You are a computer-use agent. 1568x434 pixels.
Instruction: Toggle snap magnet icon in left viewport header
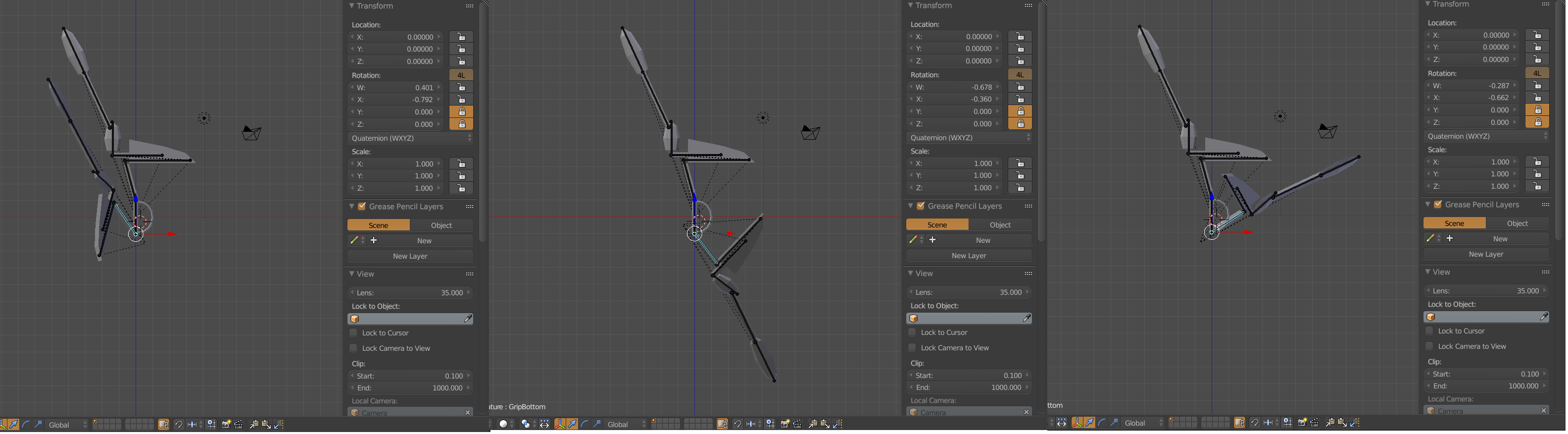coord(179,425)
